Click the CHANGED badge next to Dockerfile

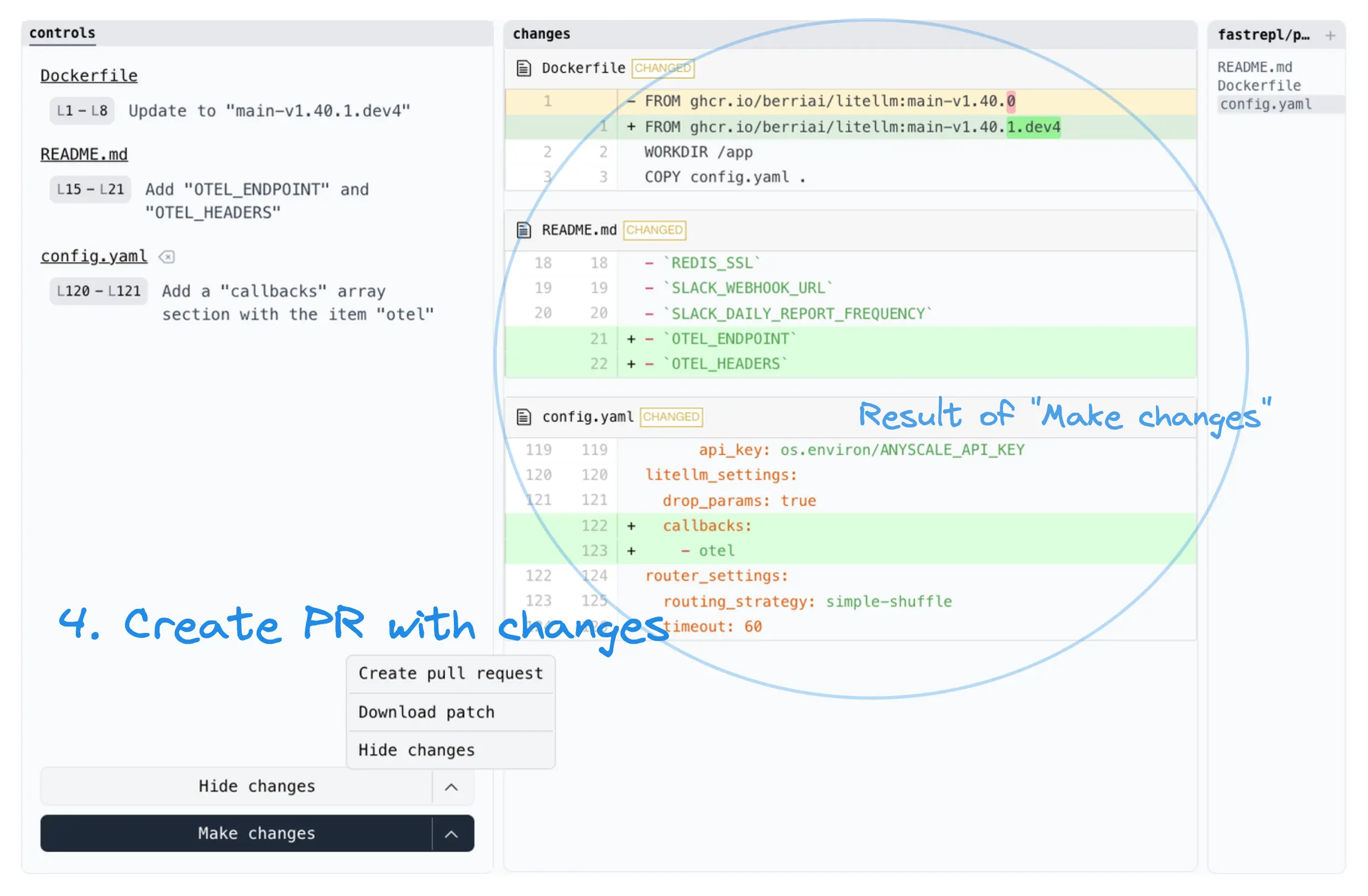[x=663, y=69]
